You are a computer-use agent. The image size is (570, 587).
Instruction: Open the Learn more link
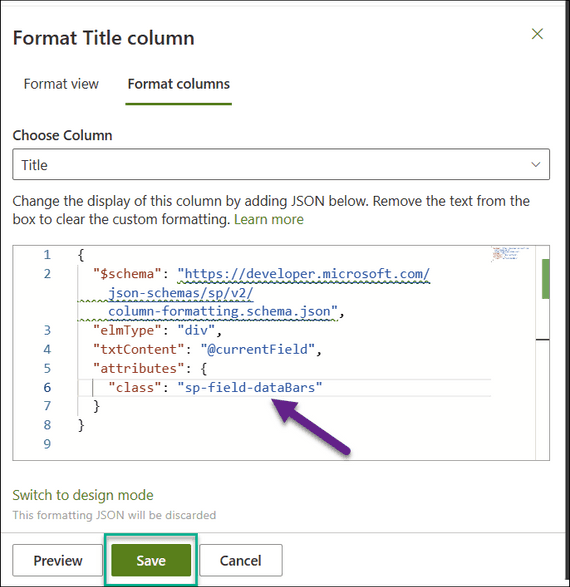tap(269, 219)
